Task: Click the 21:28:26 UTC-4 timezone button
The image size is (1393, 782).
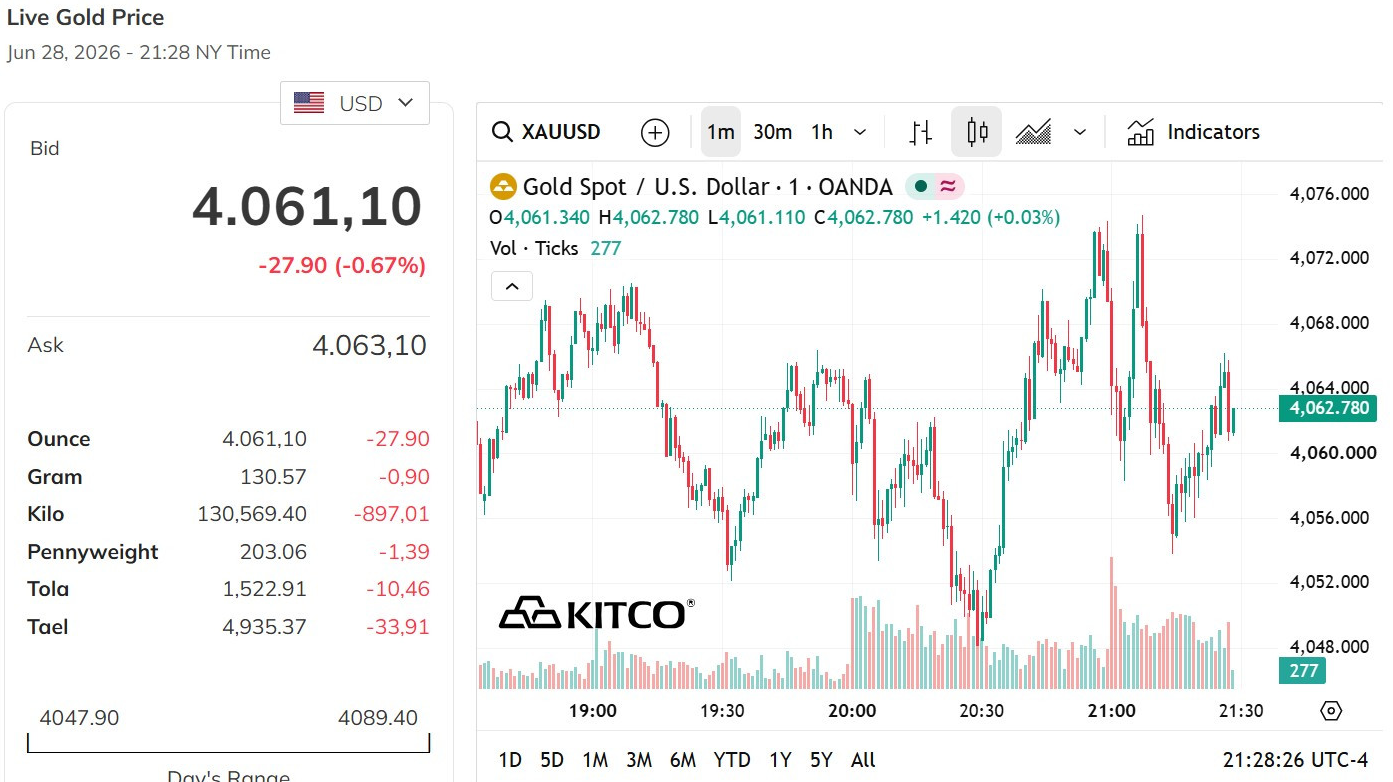Action: tap(1295, 760)
